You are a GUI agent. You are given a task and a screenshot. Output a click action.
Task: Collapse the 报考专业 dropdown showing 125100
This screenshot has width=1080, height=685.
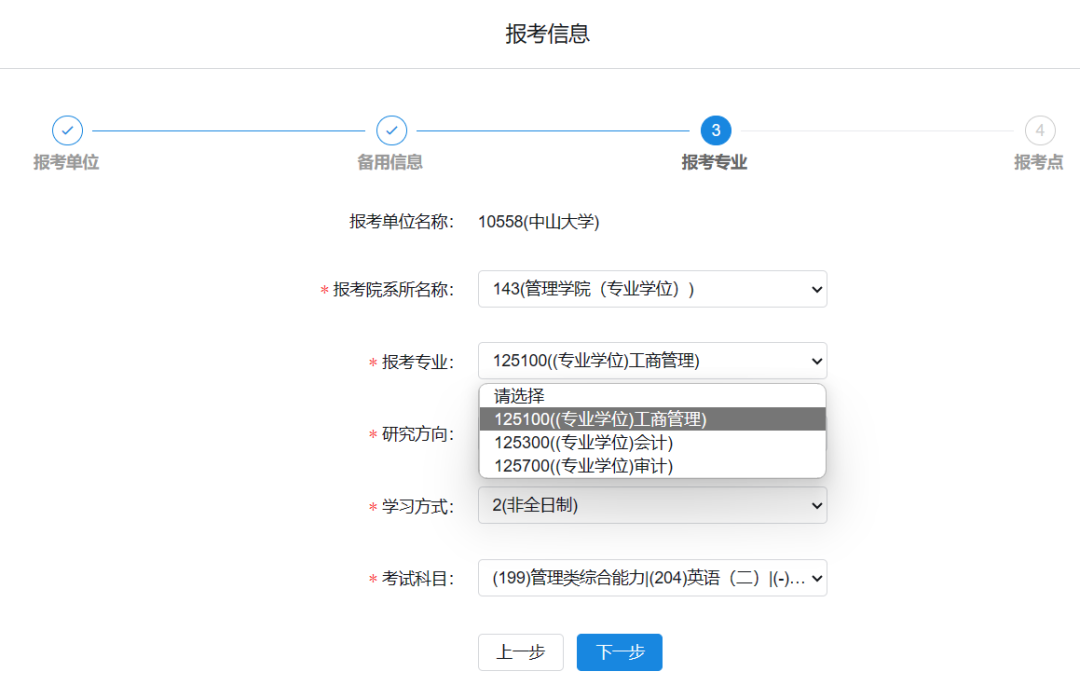coord(652,361)
